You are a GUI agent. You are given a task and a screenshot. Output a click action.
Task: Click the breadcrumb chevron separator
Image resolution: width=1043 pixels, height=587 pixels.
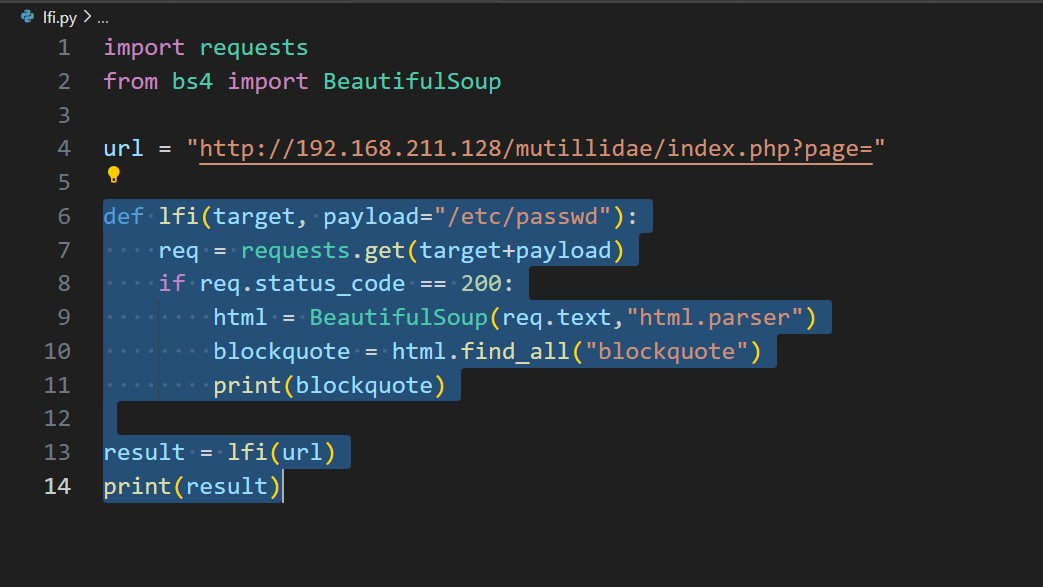pos(87,17)
